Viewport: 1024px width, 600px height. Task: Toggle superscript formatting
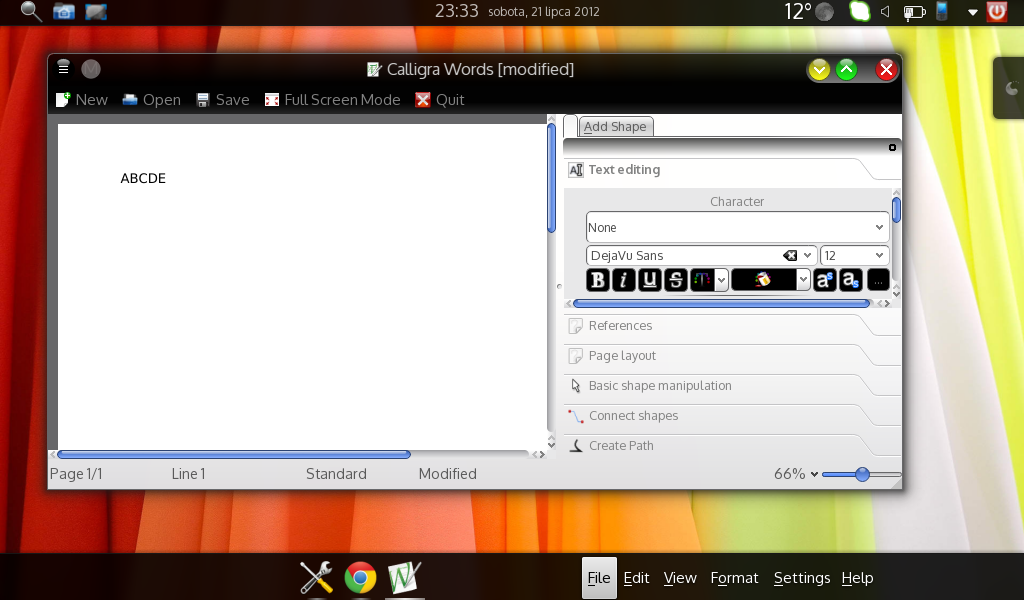(x=824, y=280)
